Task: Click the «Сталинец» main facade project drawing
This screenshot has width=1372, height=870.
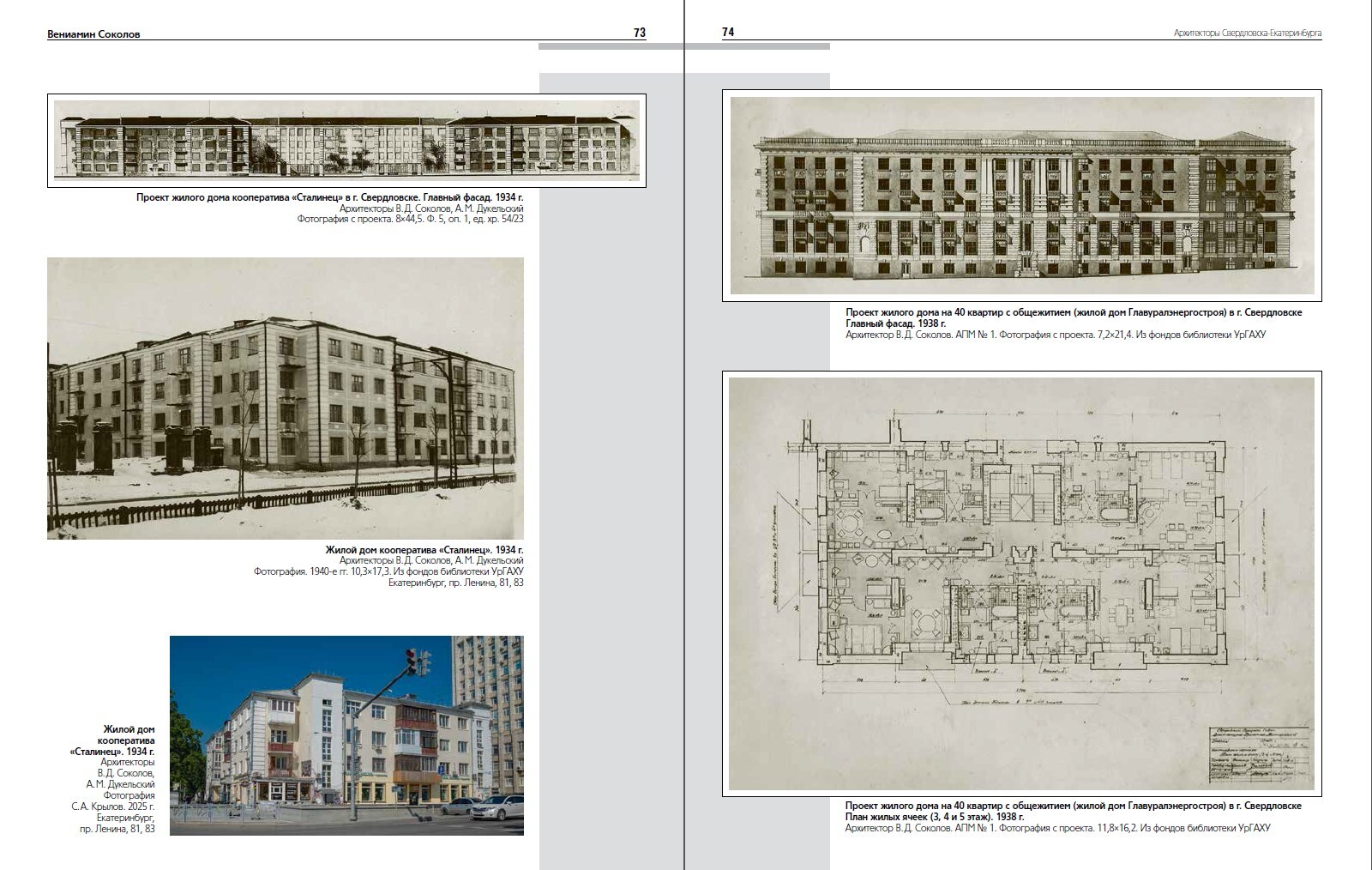Action: 346,140
